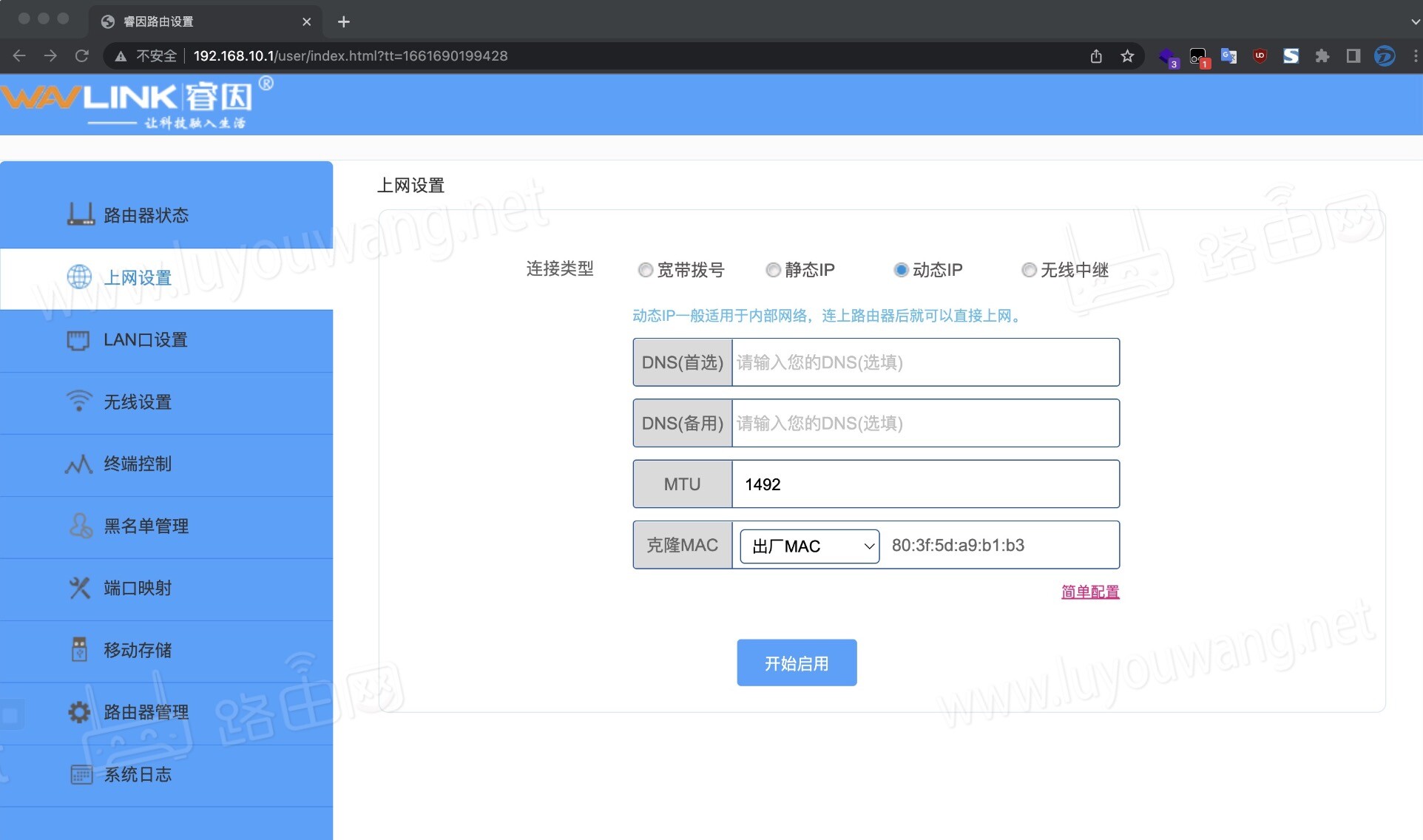The image size is (1423, 840).
Task: Click 开始启用 to apply settings
Action: click(797, 663)
